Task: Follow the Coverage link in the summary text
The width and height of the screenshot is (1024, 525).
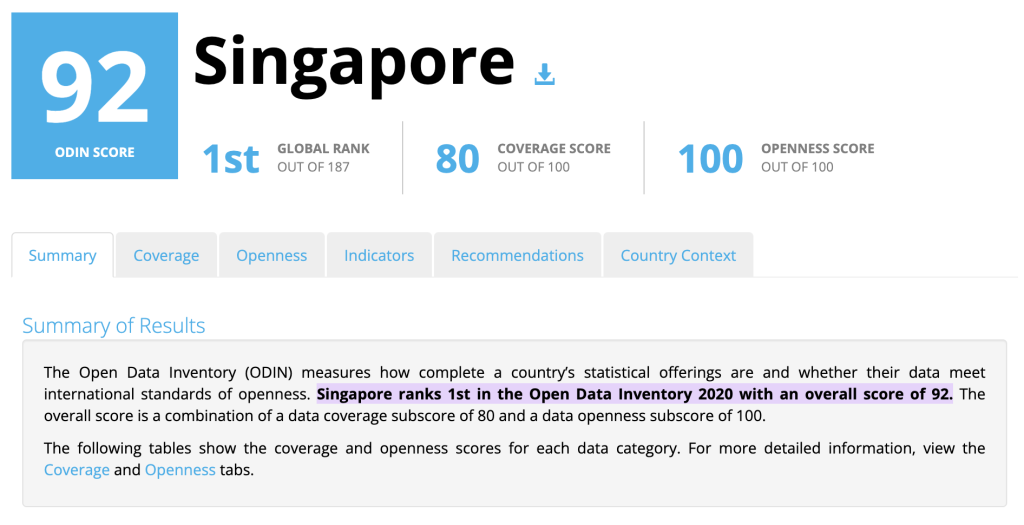Action: [76, 470]
